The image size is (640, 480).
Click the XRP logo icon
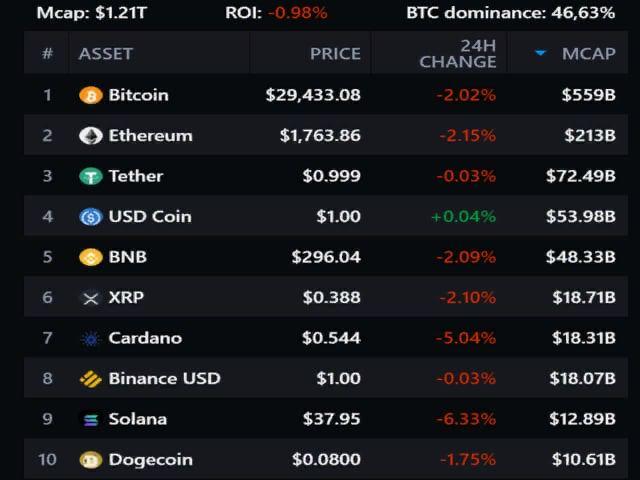pyautogui.click(x=91, y=298)
